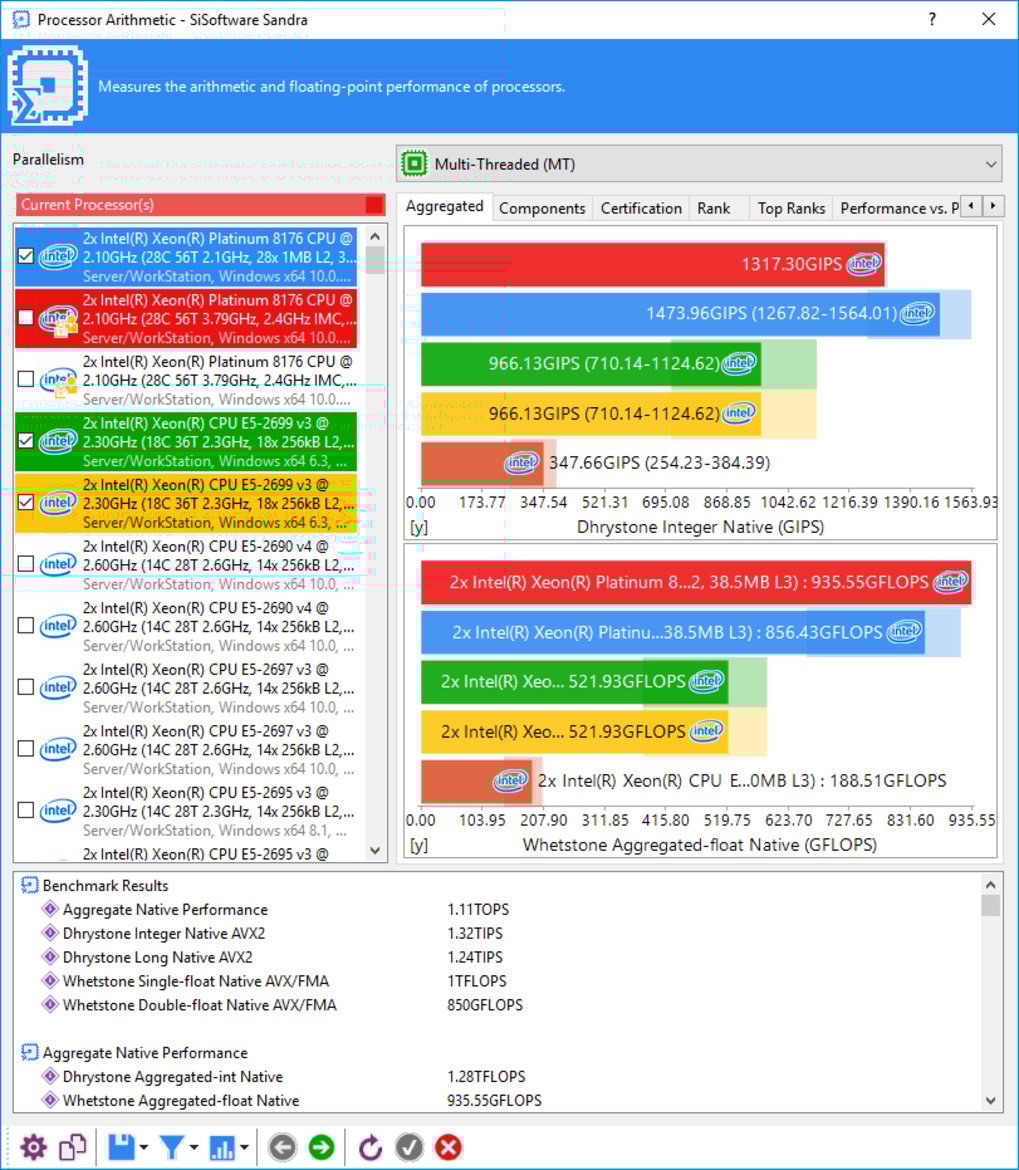Viewport: 1019px width, 1170px height.
Task: Uncheck the yellow E5-2699 v3 processor
Action: click(25, 502)
